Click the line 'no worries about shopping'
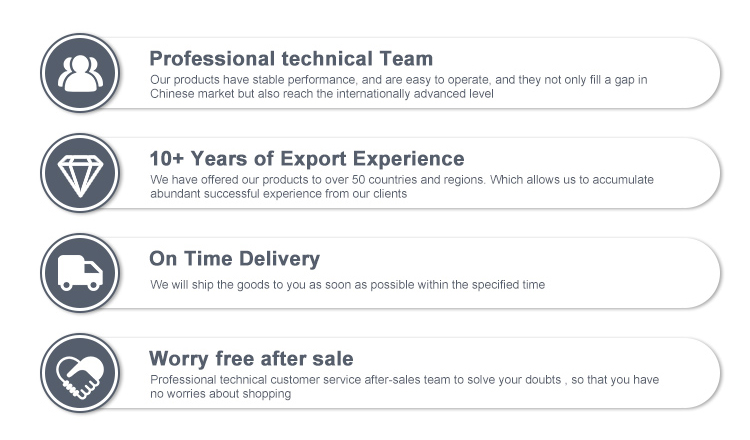Screen dimensions: 750x440 click(220, 394)
